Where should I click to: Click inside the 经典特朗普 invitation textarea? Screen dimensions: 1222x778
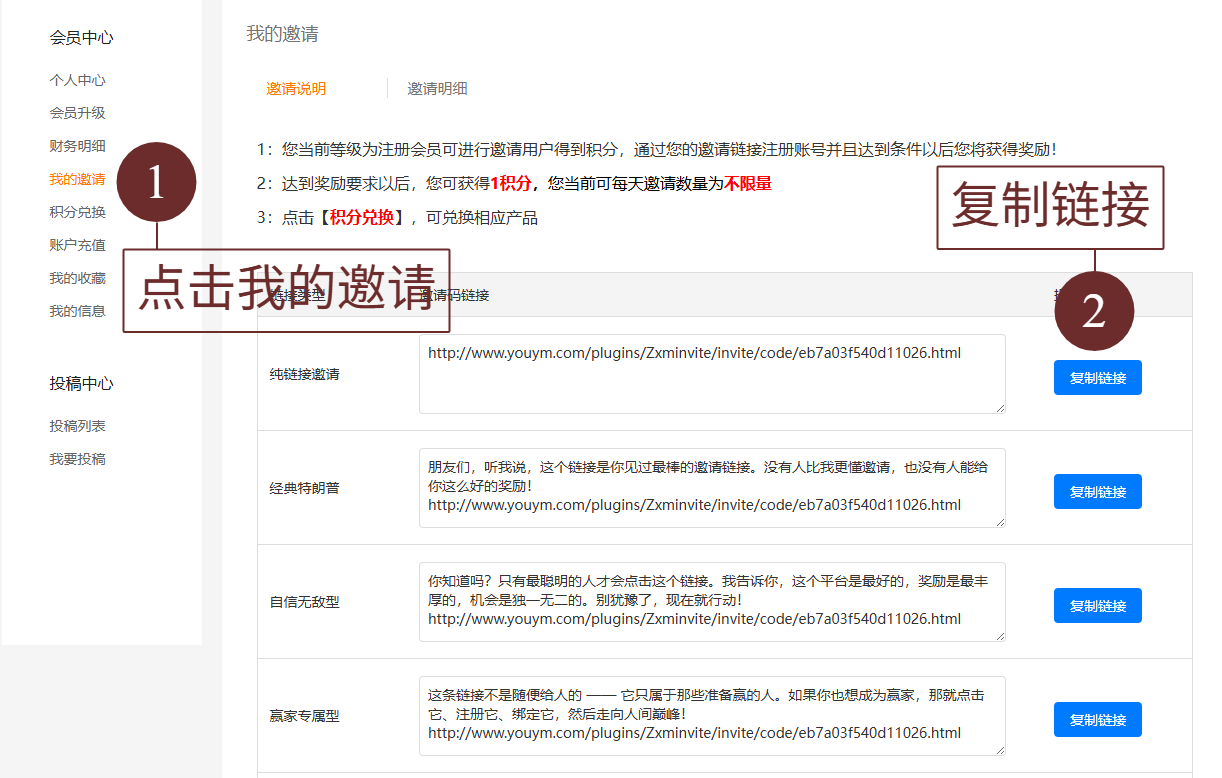(712, 488)
